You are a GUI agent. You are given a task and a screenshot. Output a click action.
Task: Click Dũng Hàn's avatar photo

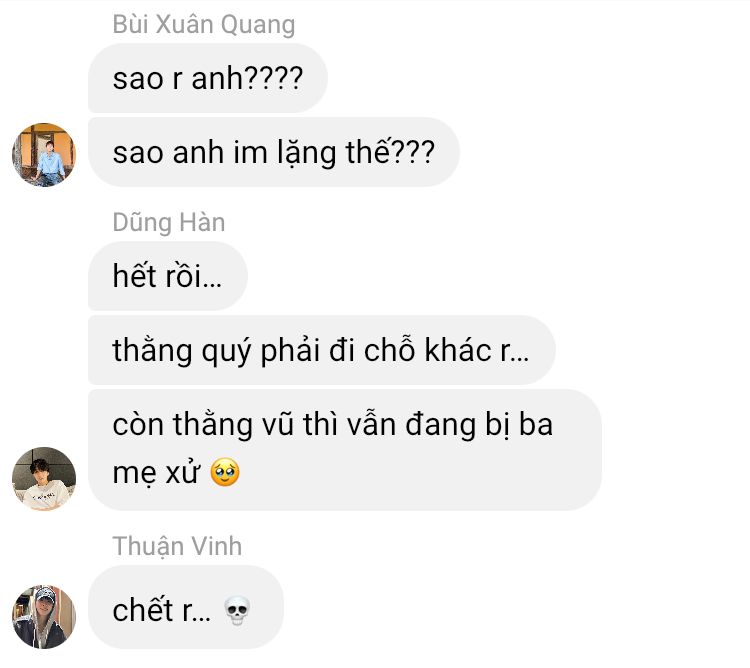[x=44, y=479]
